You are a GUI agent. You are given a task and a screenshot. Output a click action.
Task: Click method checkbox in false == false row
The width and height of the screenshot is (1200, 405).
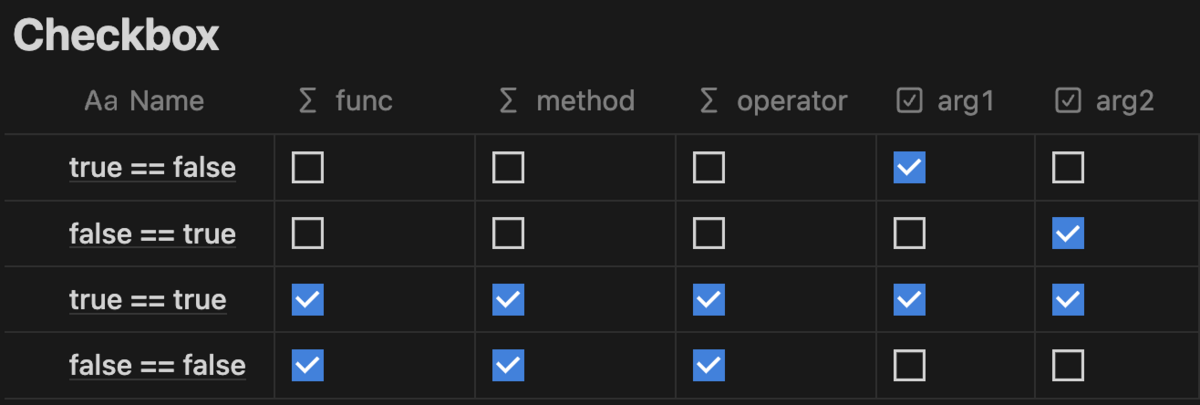point(508,366)
